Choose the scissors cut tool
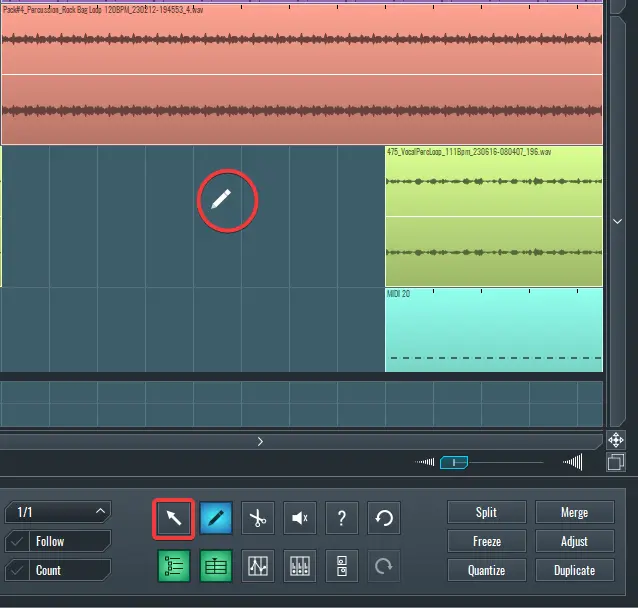Viewport: 638px width, 608px height. click(258, 518)
